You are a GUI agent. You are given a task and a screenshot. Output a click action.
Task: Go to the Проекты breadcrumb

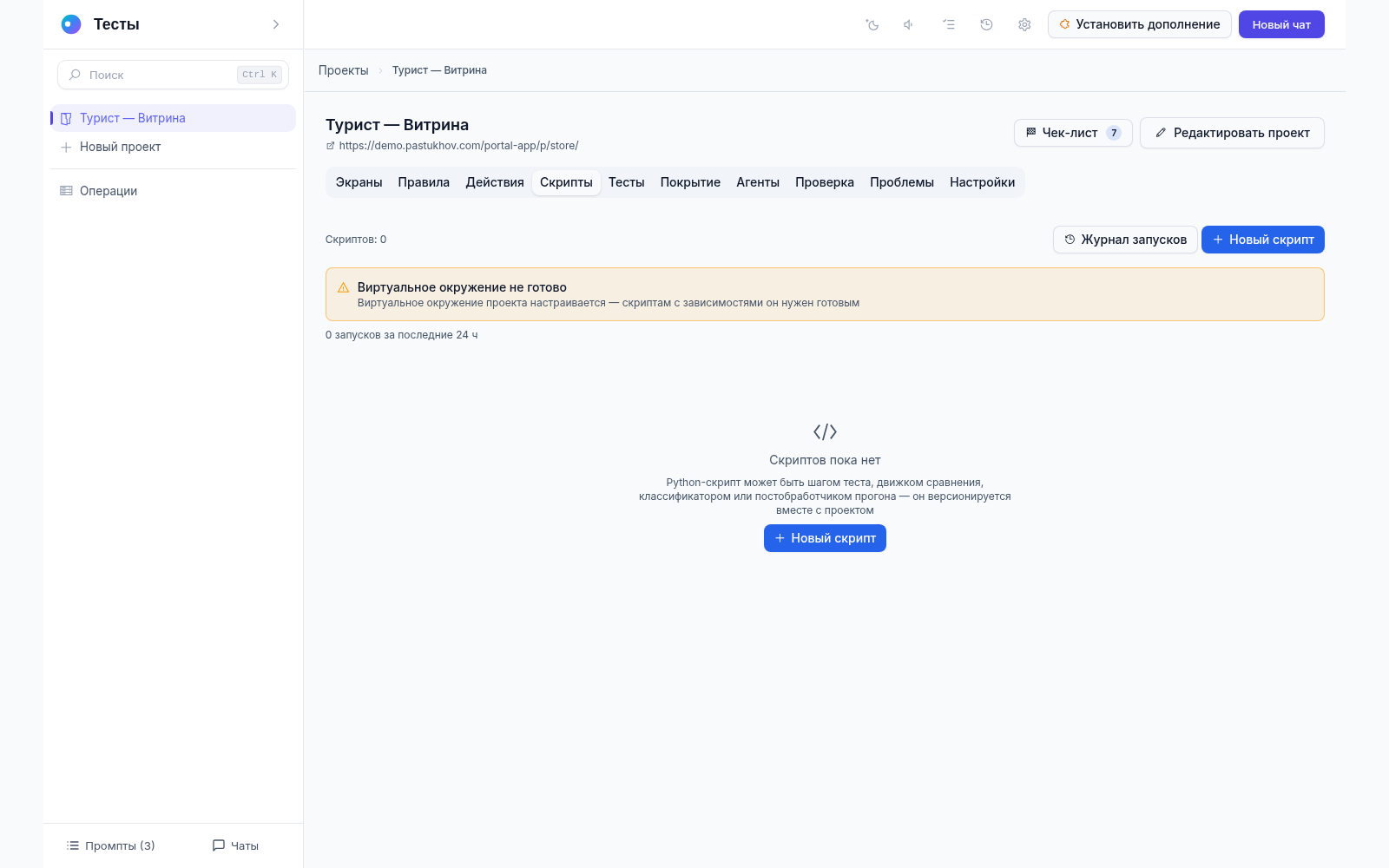point(344,70)
